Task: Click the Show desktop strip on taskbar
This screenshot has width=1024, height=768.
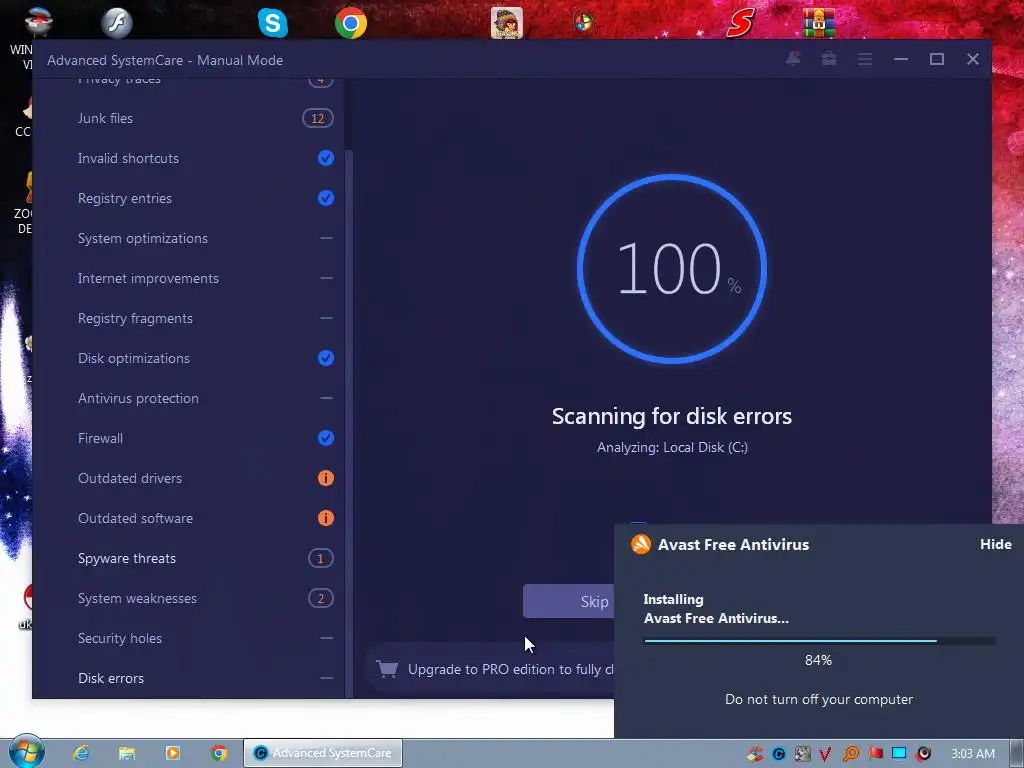Action: click(1017, 753)
